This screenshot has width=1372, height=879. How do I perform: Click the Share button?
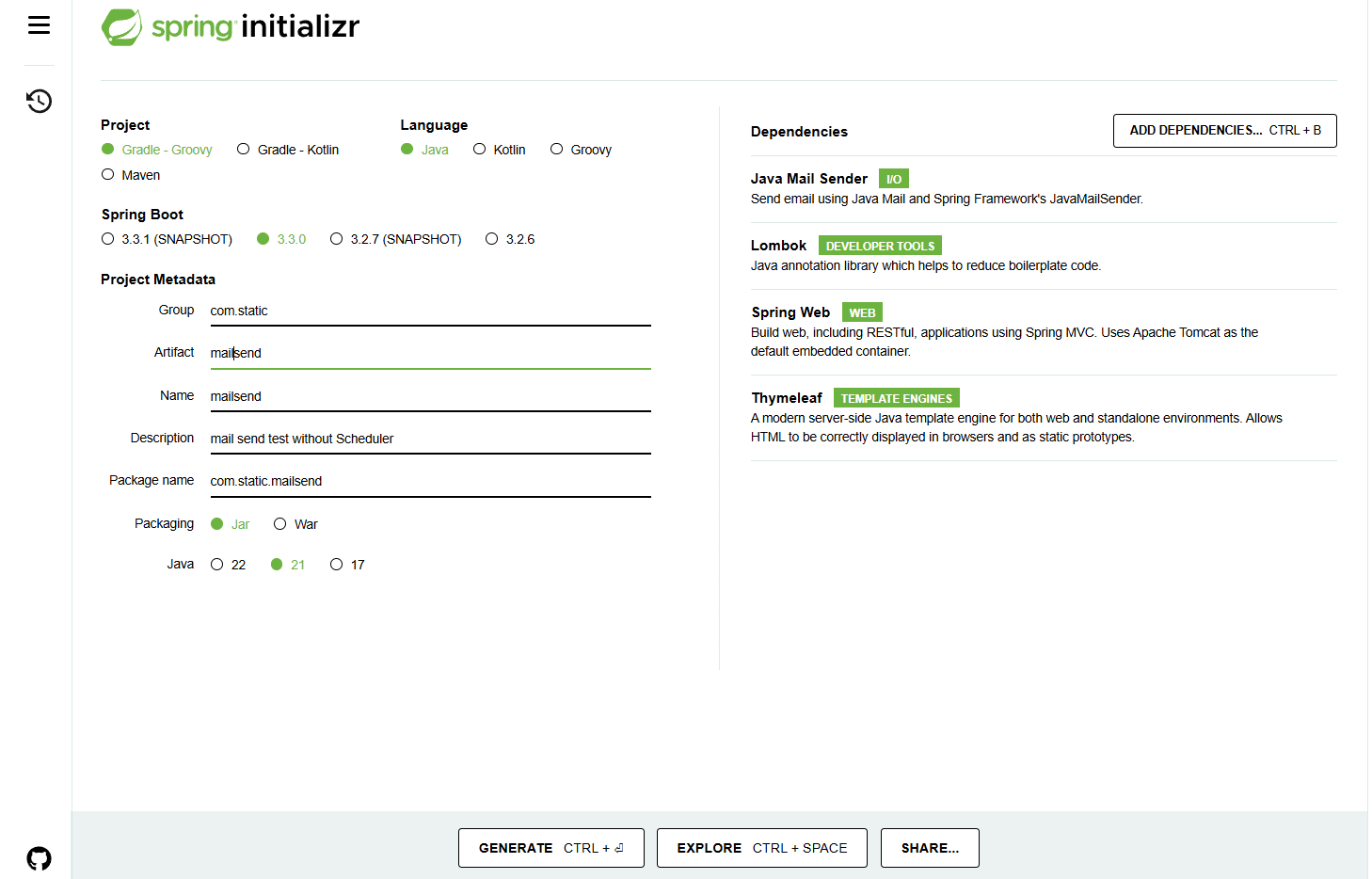tap(930, 848)
